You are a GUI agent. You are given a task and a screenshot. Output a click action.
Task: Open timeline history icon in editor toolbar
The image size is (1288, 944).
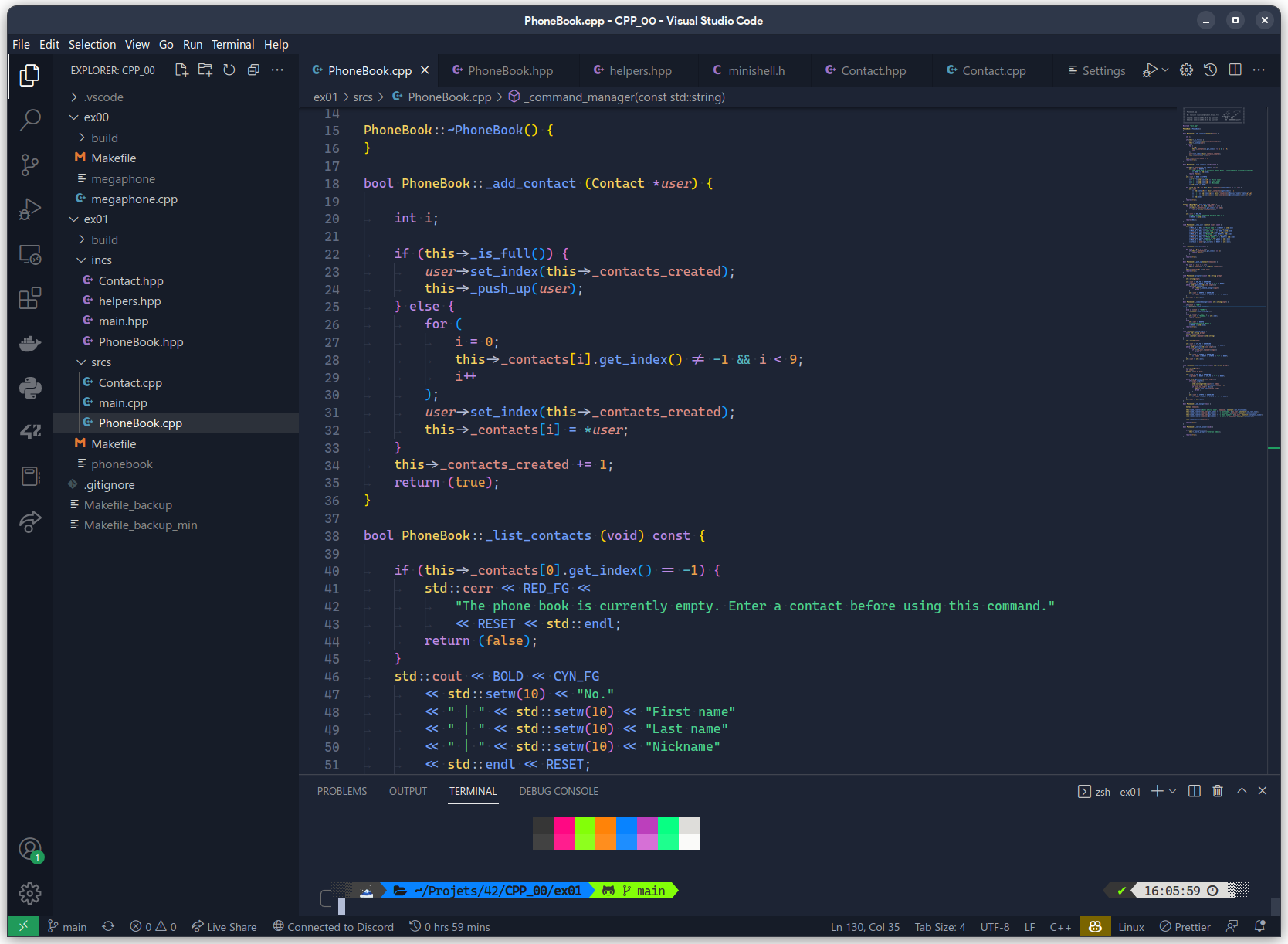coord(1211,70)
